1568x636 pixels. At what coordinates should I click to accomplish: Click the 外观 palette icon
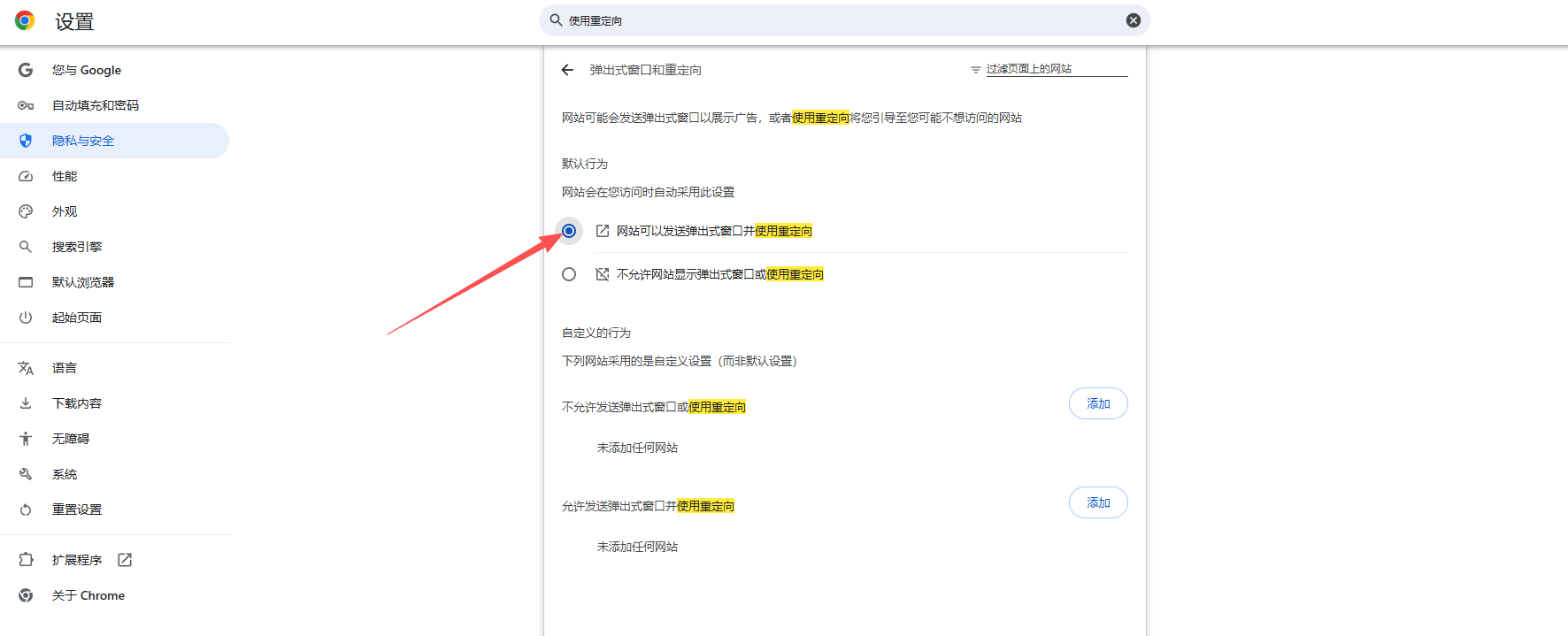click(26, 211)
